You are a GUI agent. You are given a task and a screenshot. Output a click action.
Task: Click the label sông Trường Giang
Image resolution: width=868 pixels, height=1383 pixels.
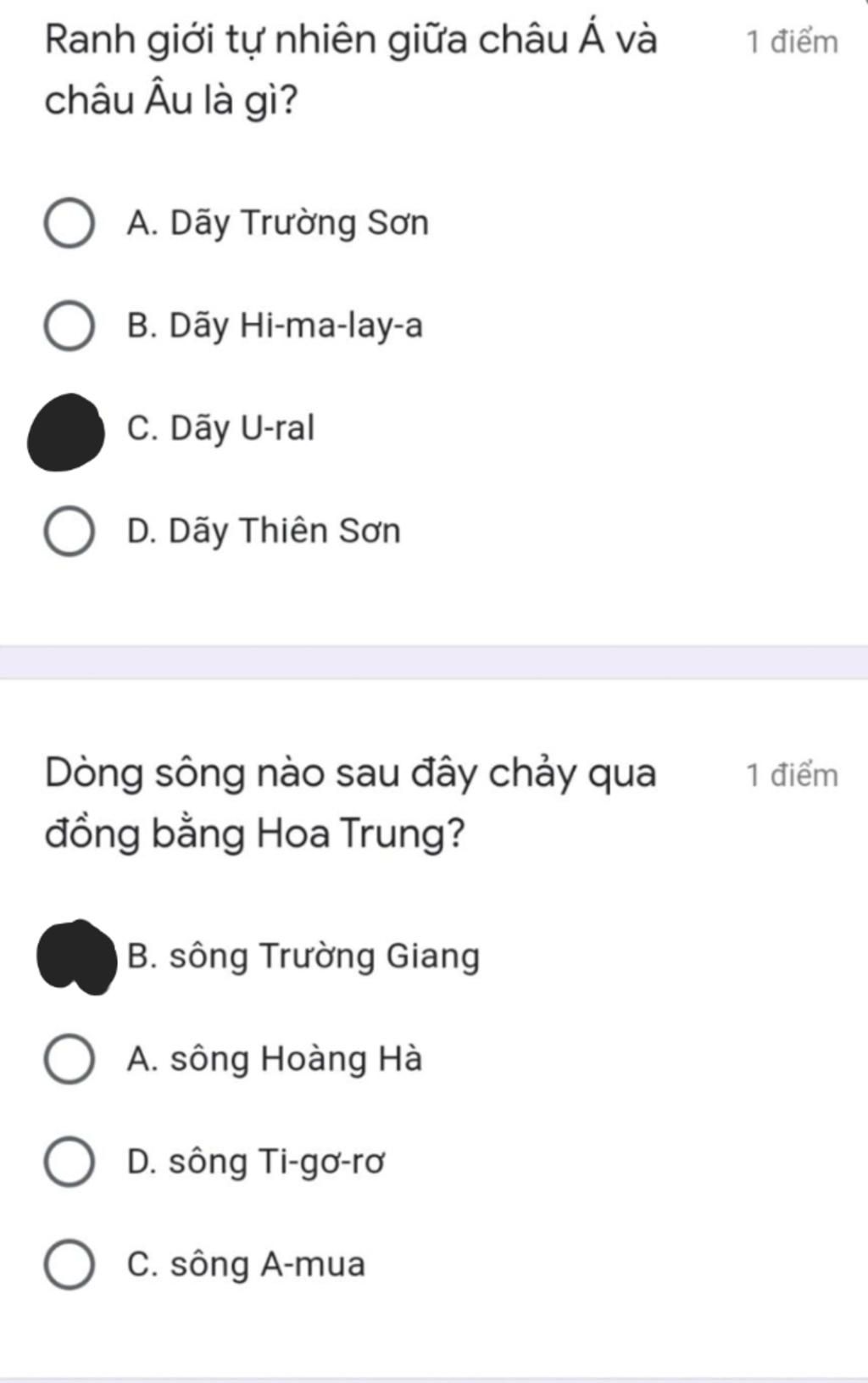click(325, 956)
